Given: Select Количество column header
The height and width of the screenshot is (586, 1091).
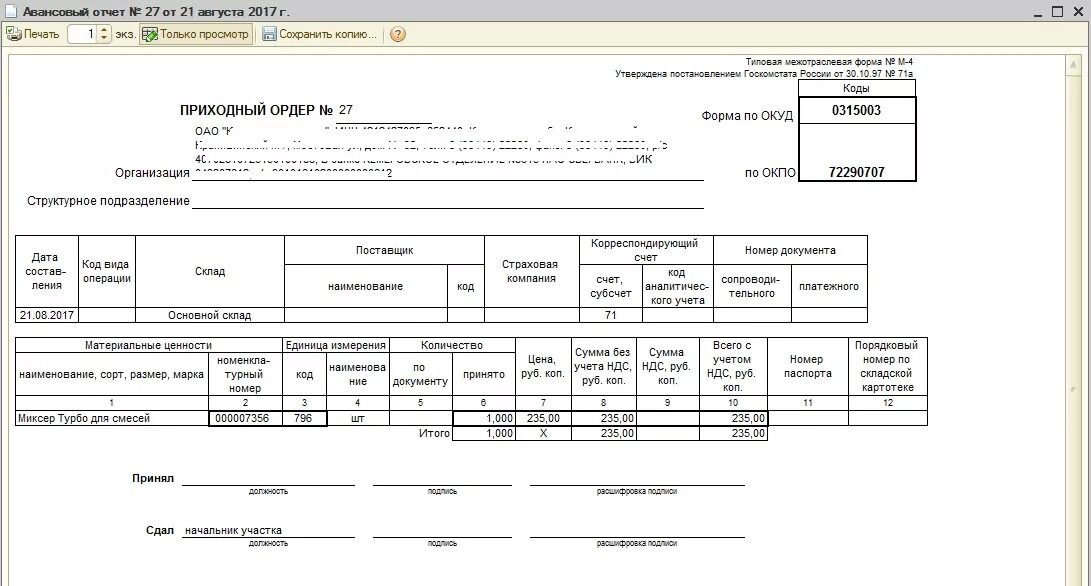Looking at the screenshot, I should pos(452,345).
